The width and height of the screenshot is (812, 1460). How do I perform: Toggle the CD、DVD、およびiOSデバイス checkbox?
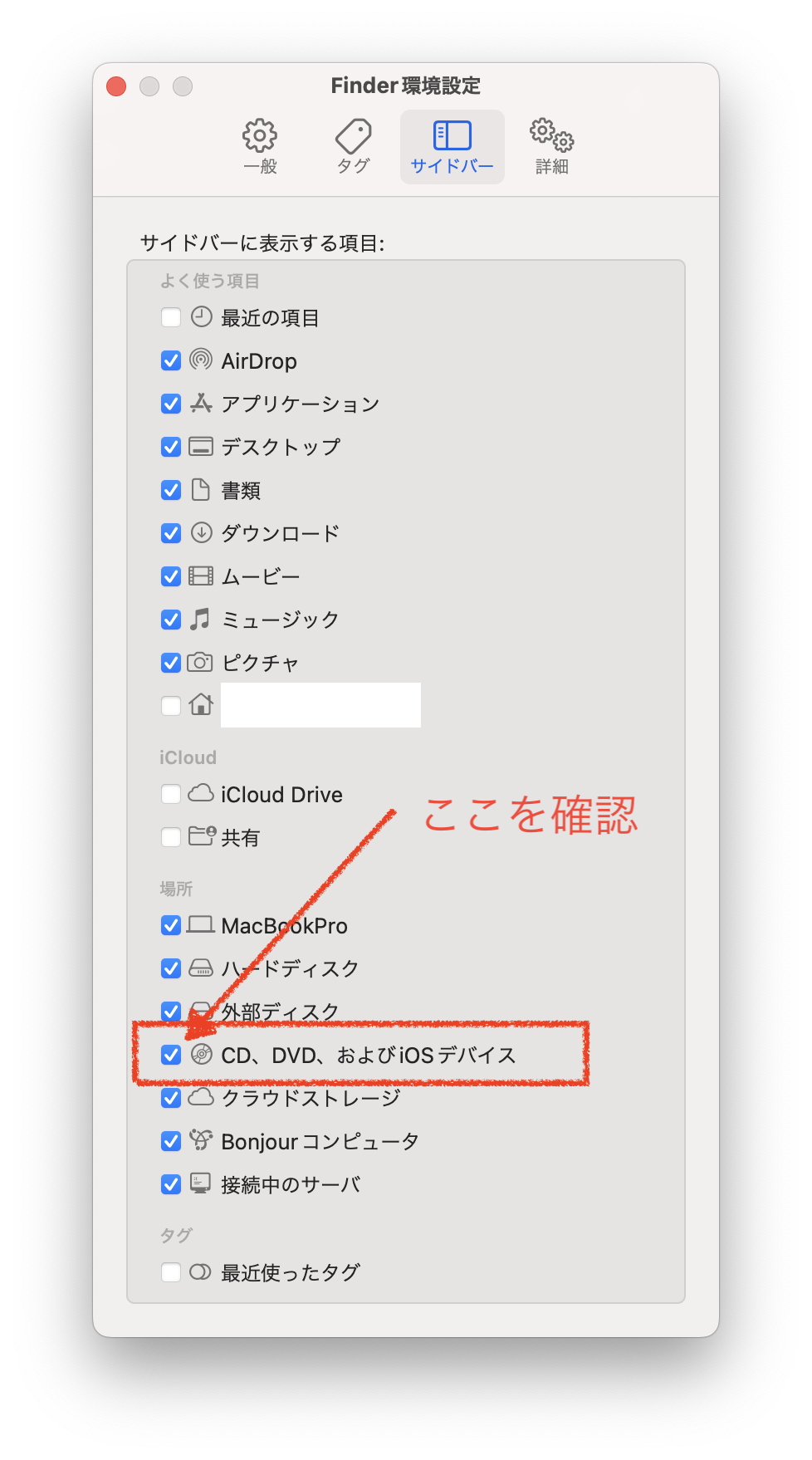[171, 1055]
